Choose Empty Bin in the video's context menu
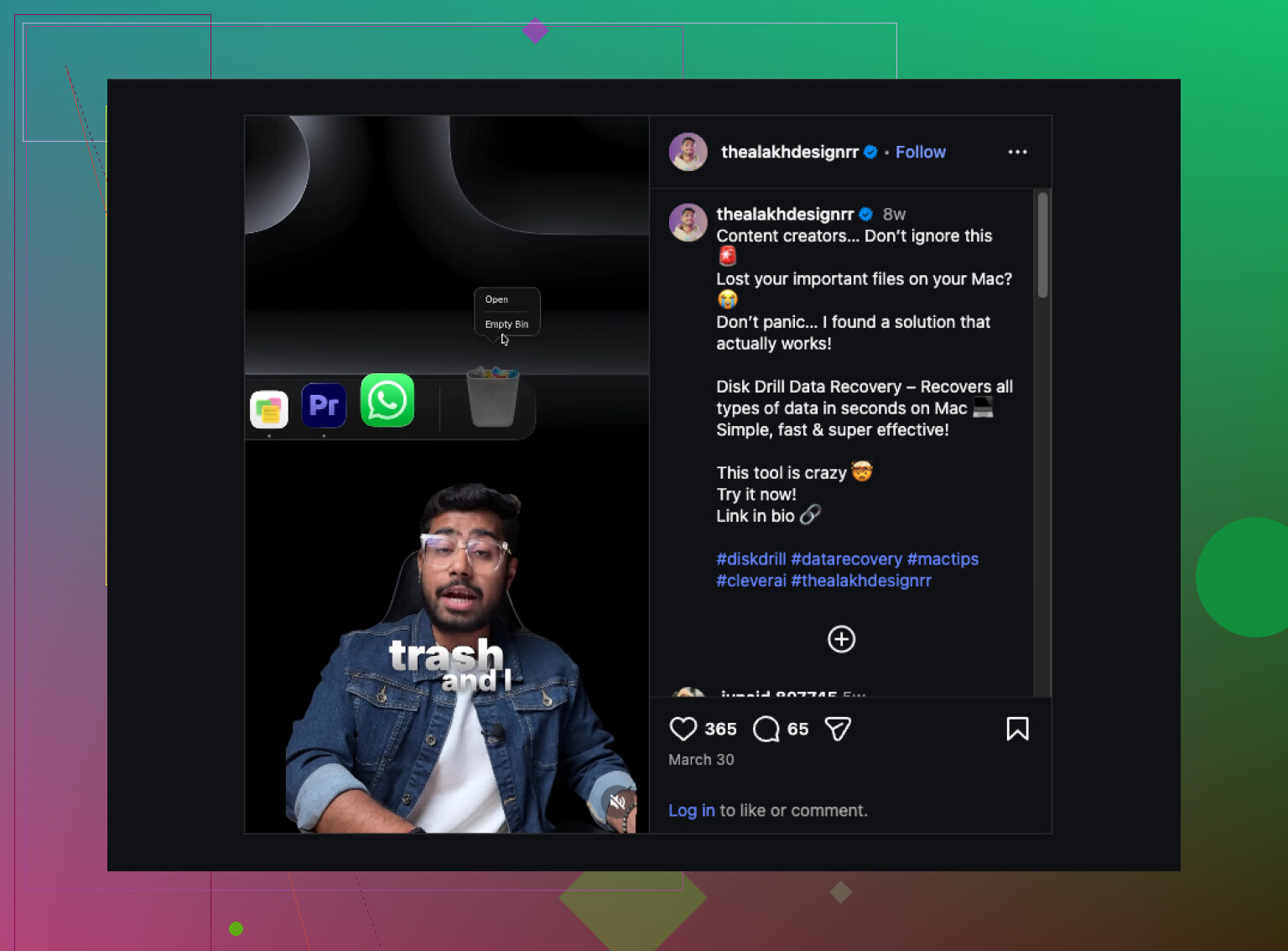The image size is (1288, 951). tap(506, 324)
